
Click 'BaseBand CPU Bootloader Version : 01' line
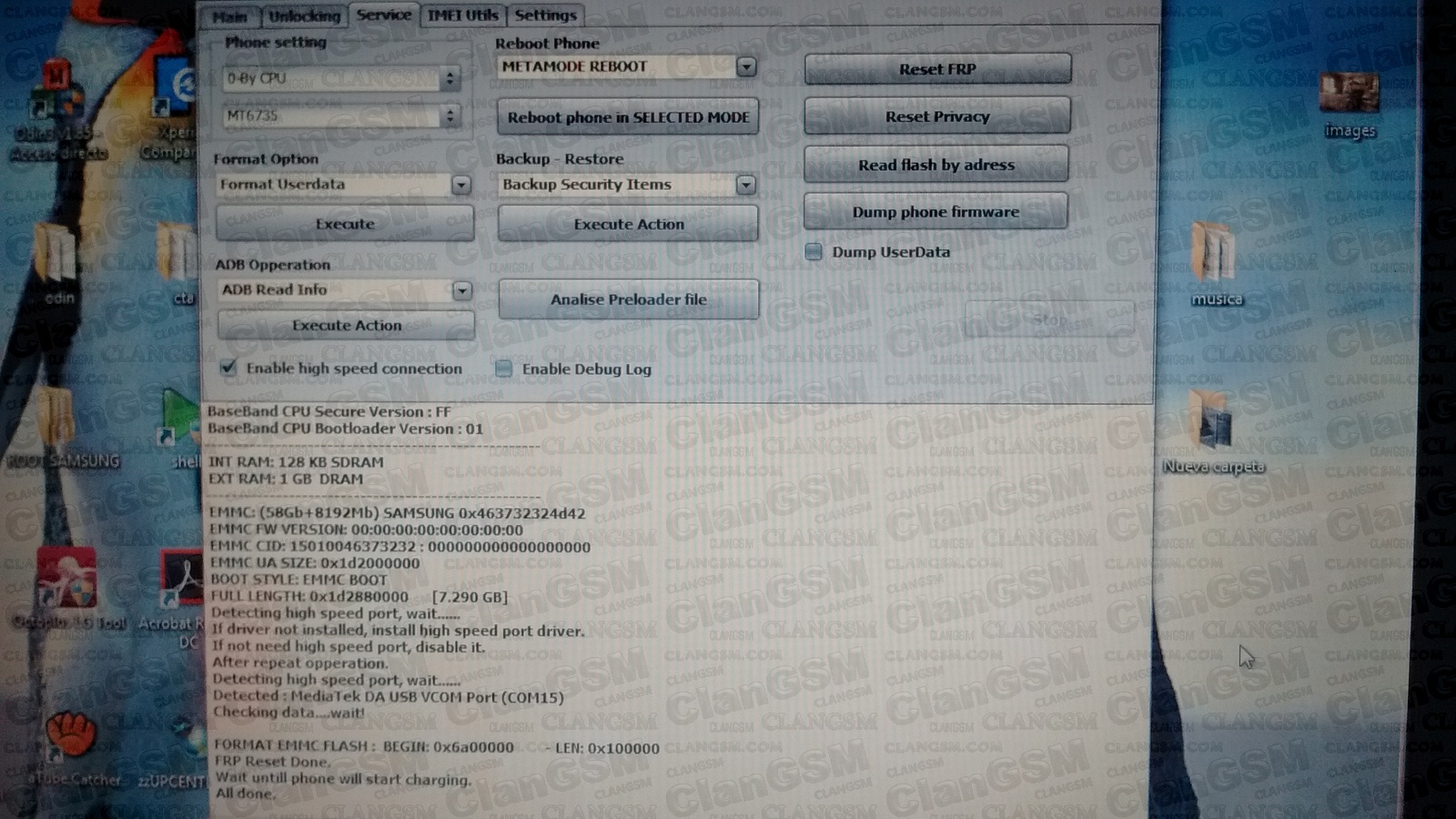pyautogui.click(x=345, y=429)
